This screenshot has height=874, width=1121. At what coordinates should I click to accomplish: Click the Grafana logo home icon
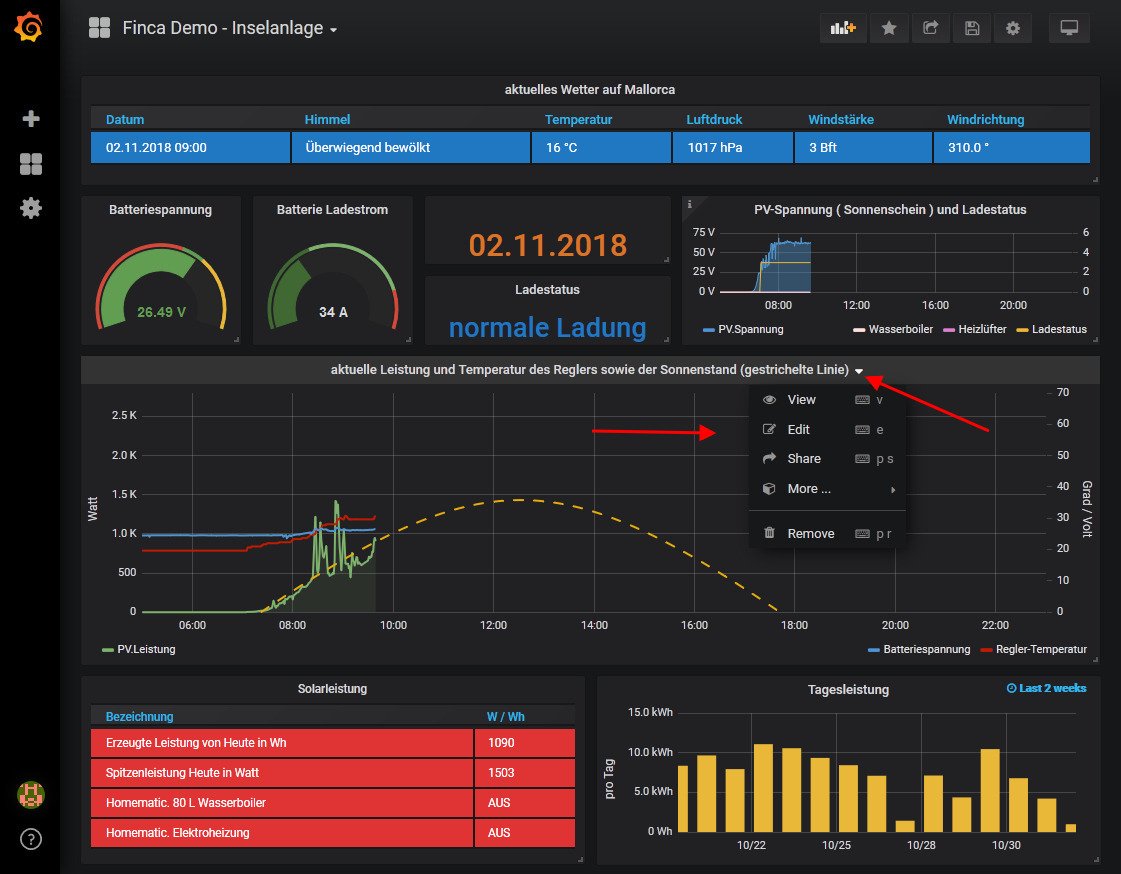coord(29,28)
